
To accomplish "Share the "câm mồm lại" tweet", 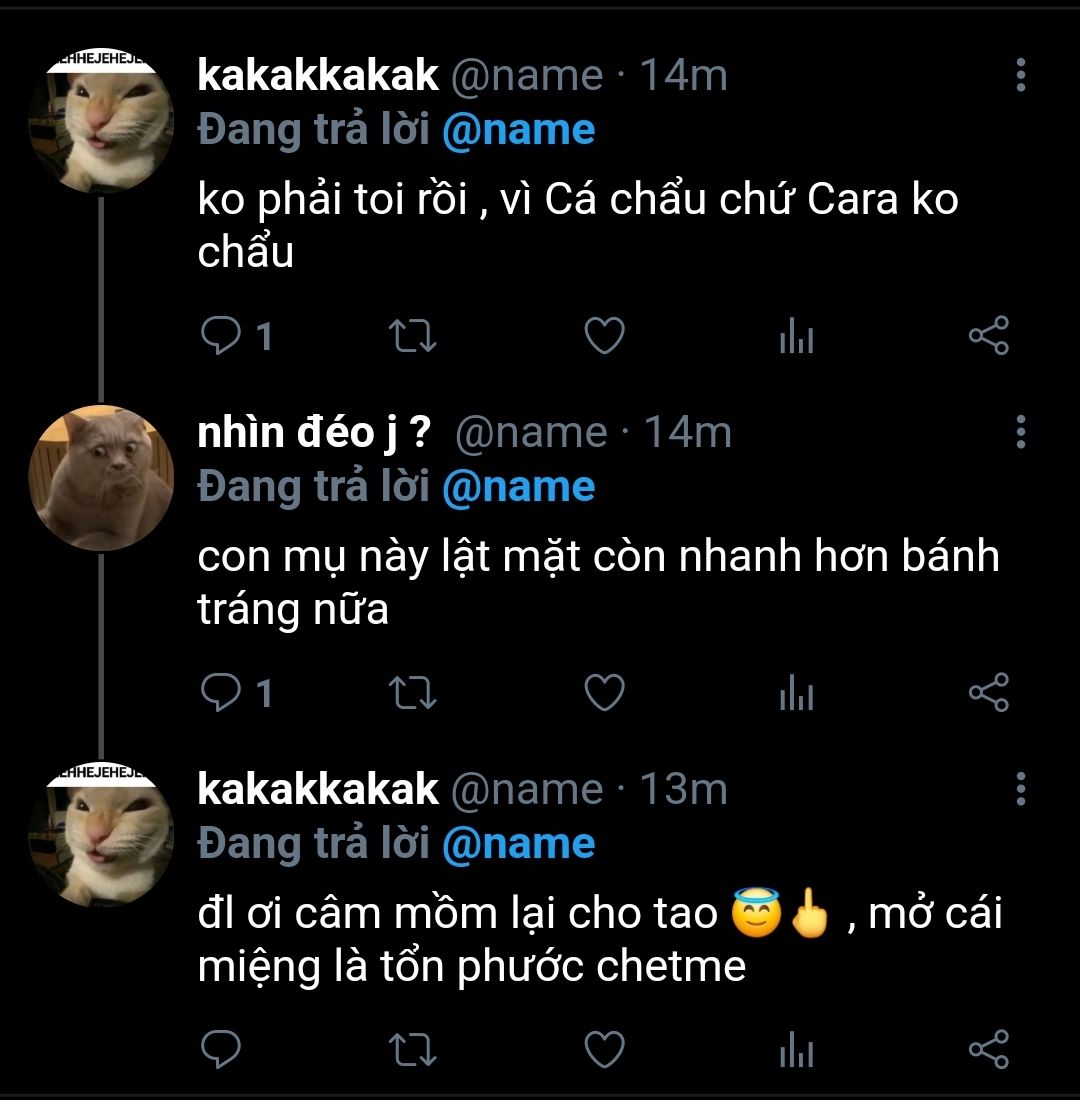I will (x=989, y=1050).
